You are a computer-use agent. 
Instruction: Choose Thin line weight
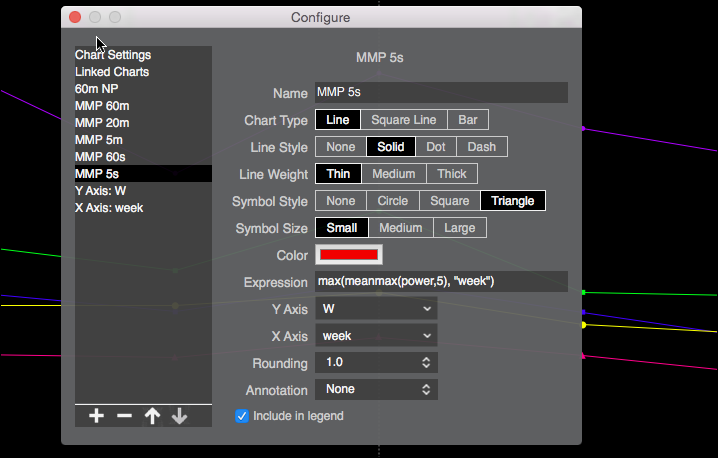pyautogui.click(x=338, y=174)
